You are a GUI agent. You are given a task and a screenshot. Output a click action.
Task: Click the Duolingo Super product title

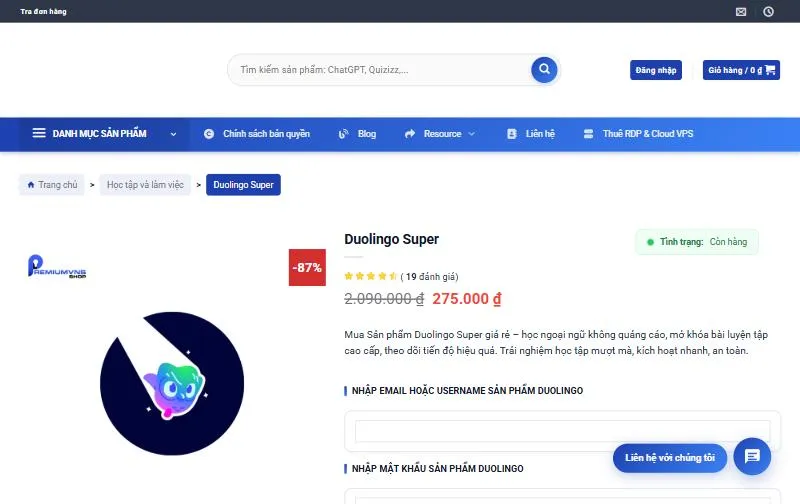[x=391, y=239]
